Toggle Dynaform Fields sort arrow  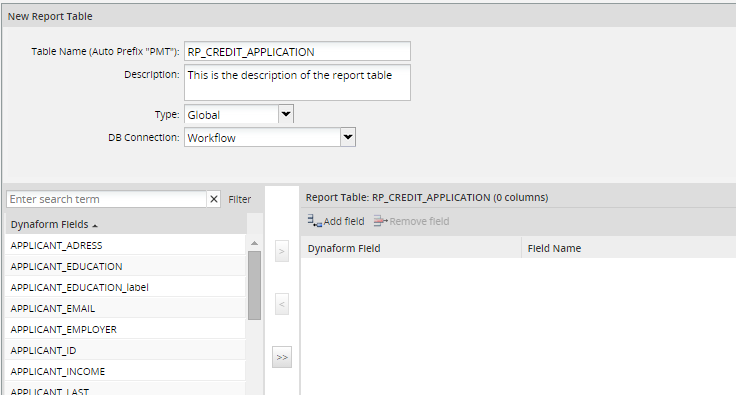(95, 226)
